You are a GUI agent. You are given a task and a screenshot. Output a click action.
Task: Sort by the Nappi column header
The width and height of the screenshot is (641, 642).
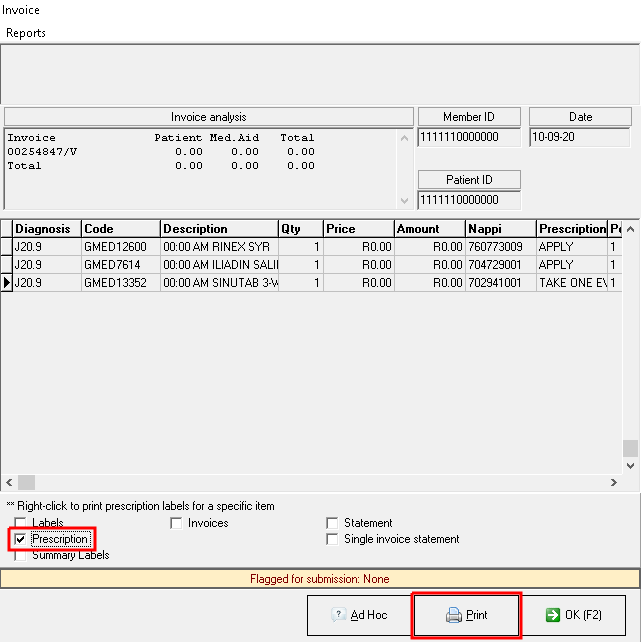(500, 229)
